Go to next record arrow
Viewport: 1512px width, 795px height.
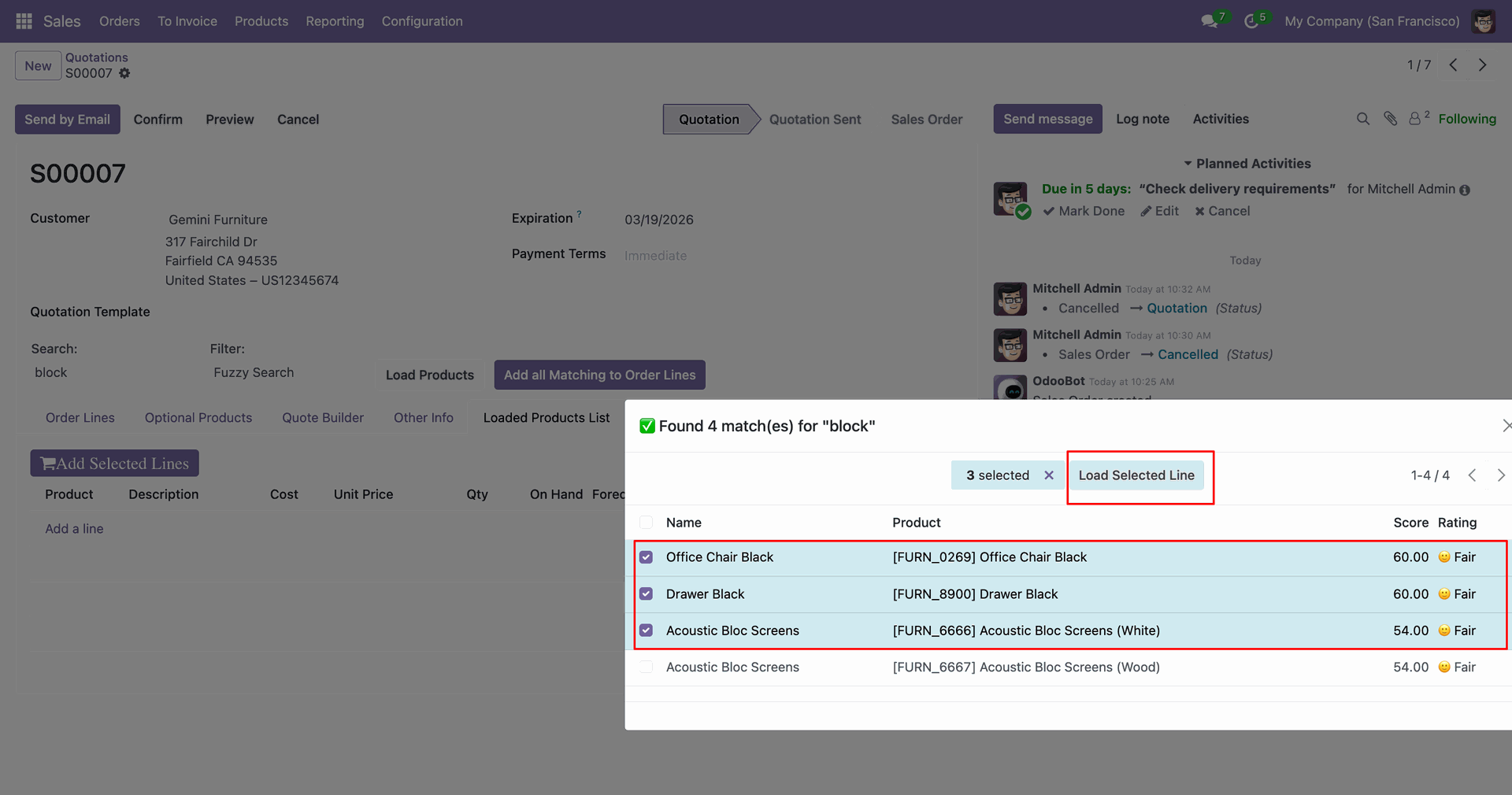click(x=1483, y=65)
